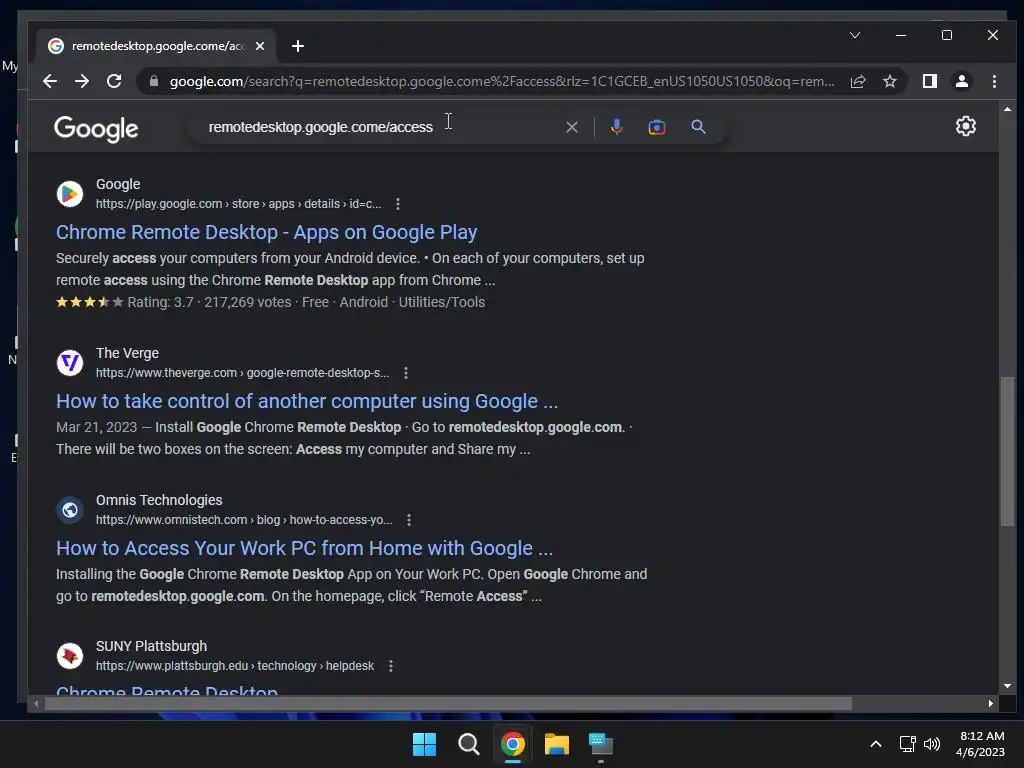Toggle Chrome side panel

[x=929, y=81]
